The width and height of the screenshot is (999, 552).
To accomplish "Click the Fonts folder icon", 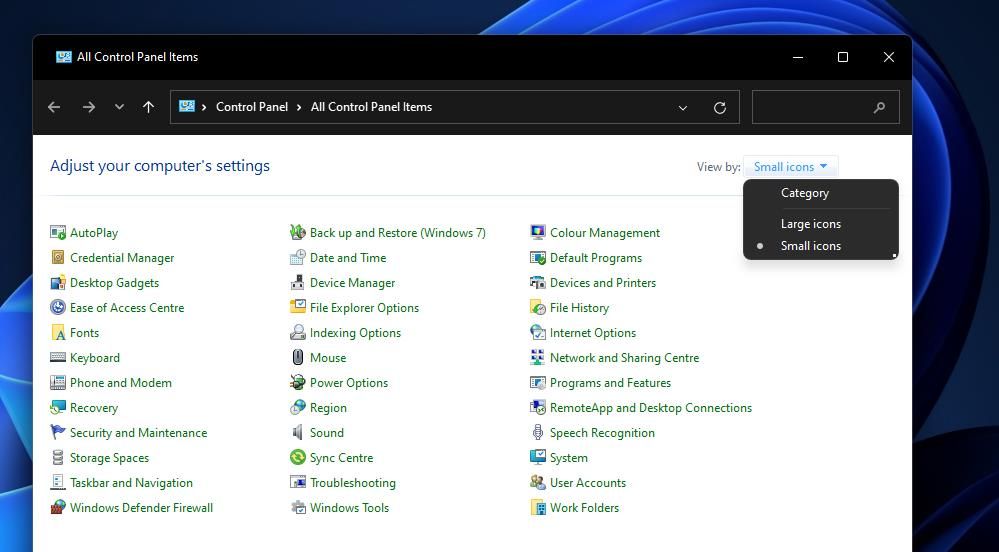I will tap(58, 333).
